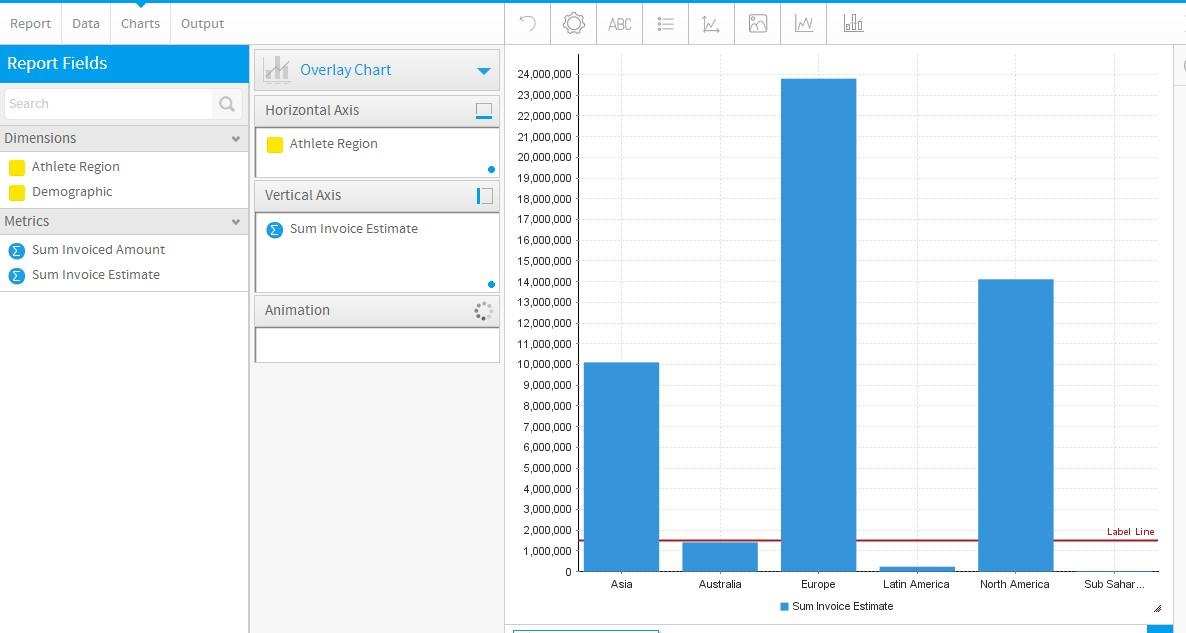Open the ABC label settings icon

(619, 24)
